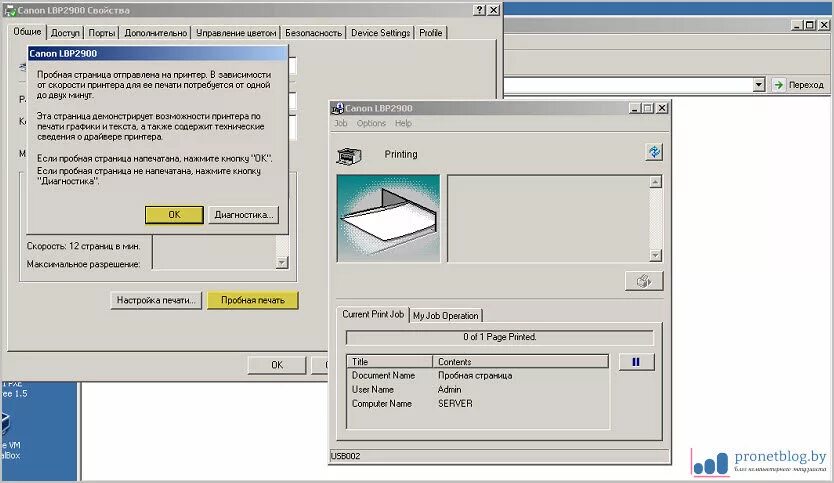Click the Максимальное разрешение label

pos(84,264)
